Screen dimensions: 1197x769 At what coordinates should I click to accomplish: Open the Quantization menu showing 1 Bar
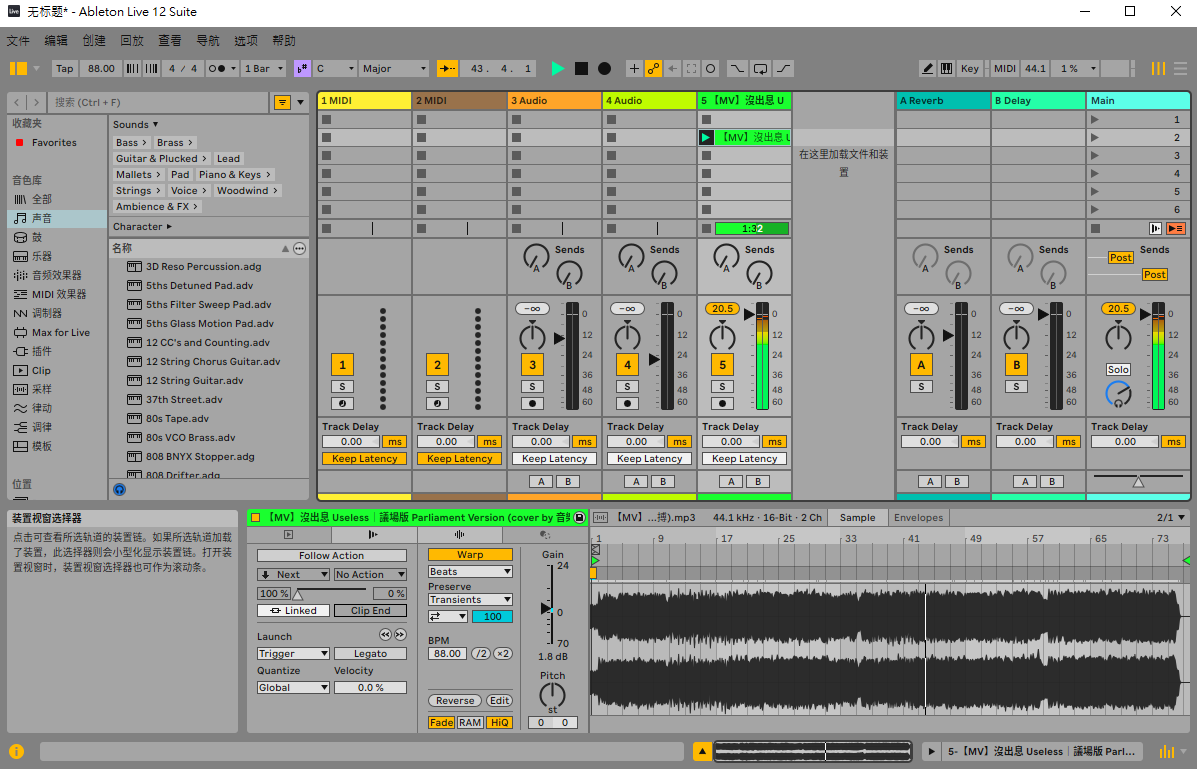(x=264, y=69)
